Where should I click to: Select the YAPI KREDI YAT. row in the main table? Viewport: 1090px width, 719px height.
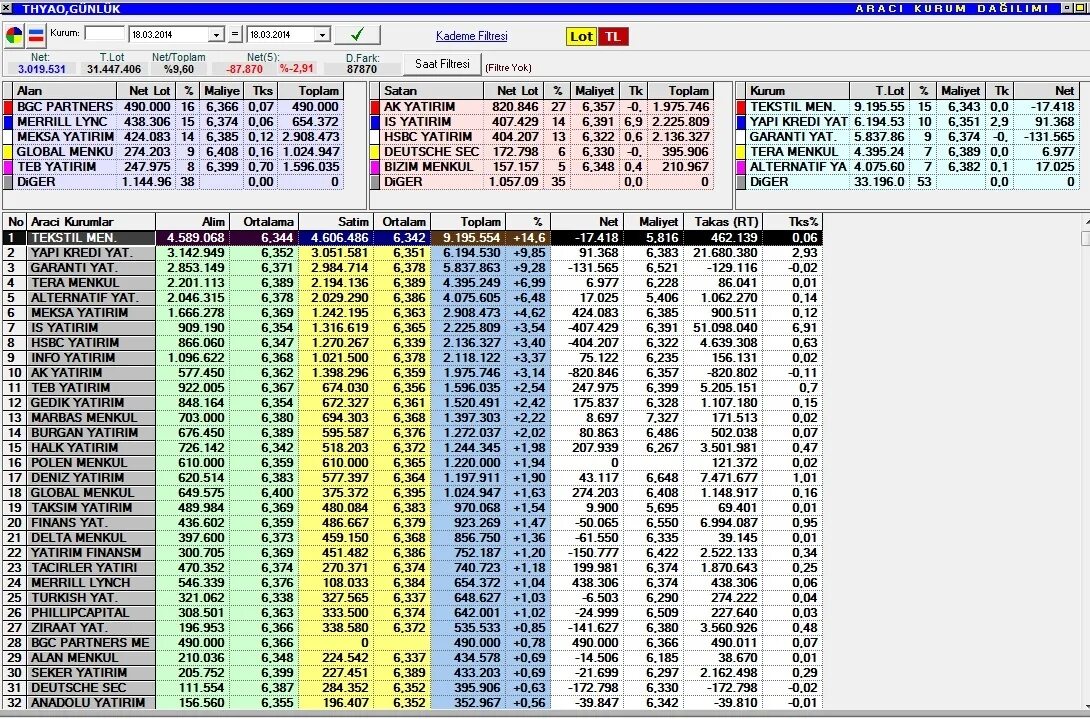coord(412,252)
